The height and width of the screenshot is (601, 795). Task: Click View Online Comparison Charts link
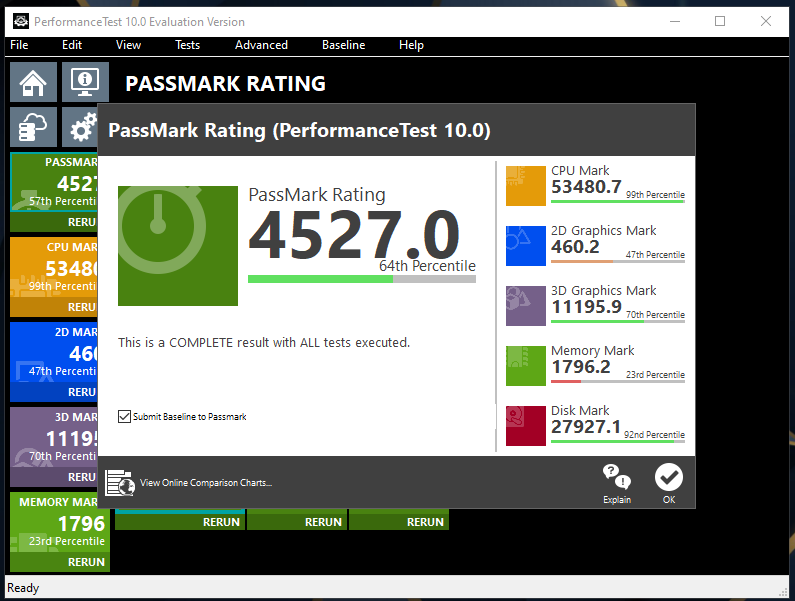click(206, 483)
